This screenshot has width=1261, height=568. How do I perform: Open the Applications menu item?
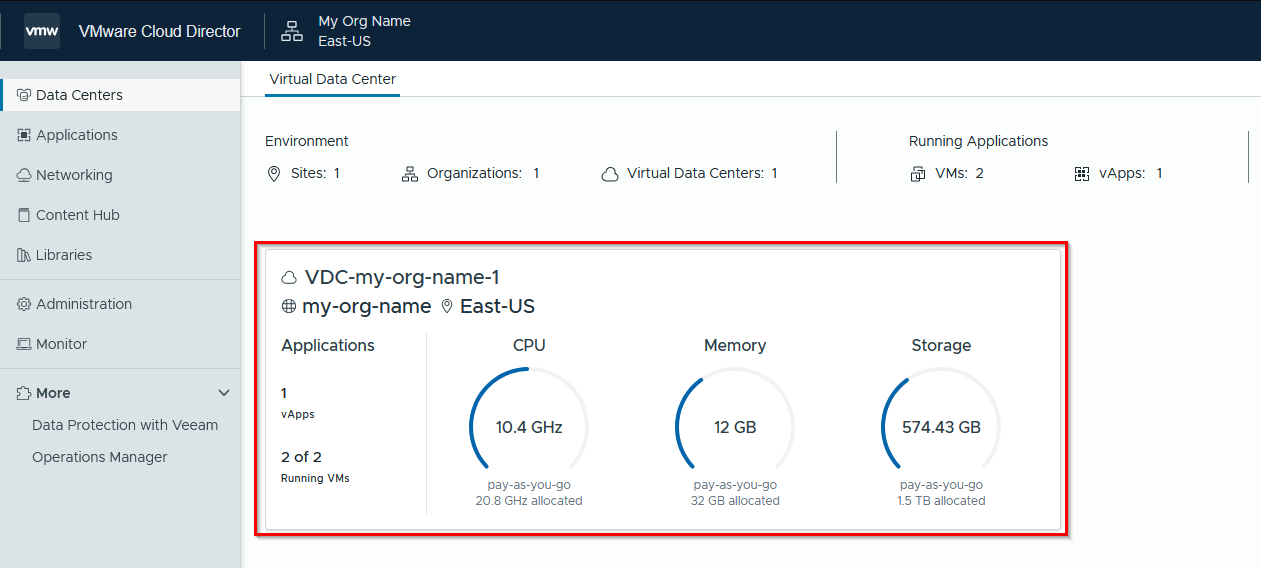121,135
